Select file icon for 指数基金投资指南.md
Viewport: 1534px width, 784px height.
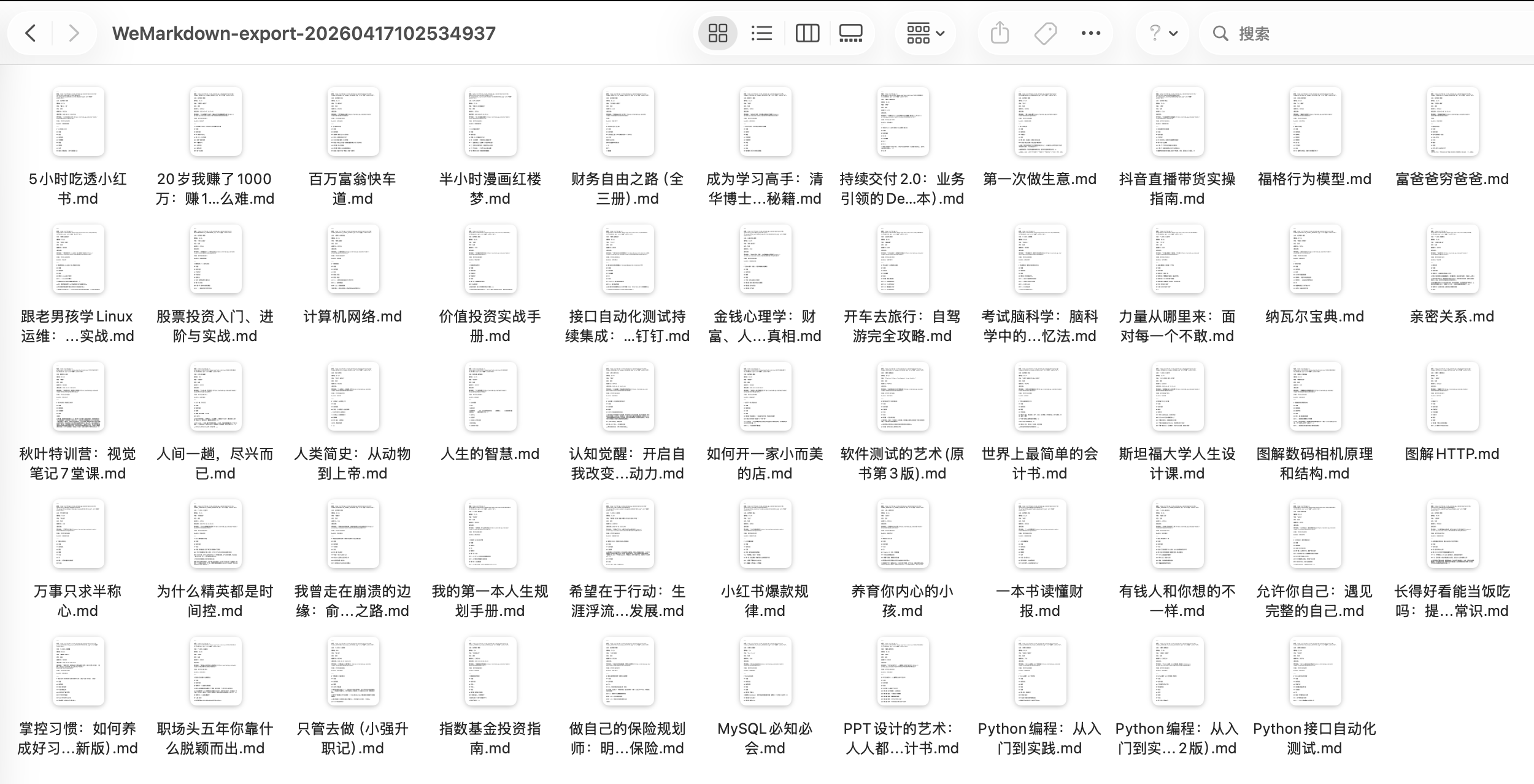(x=490, y=671)
